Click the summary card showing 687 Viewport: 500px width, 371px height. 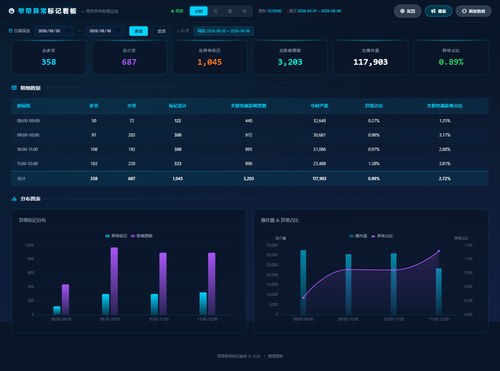pos(129,57)
